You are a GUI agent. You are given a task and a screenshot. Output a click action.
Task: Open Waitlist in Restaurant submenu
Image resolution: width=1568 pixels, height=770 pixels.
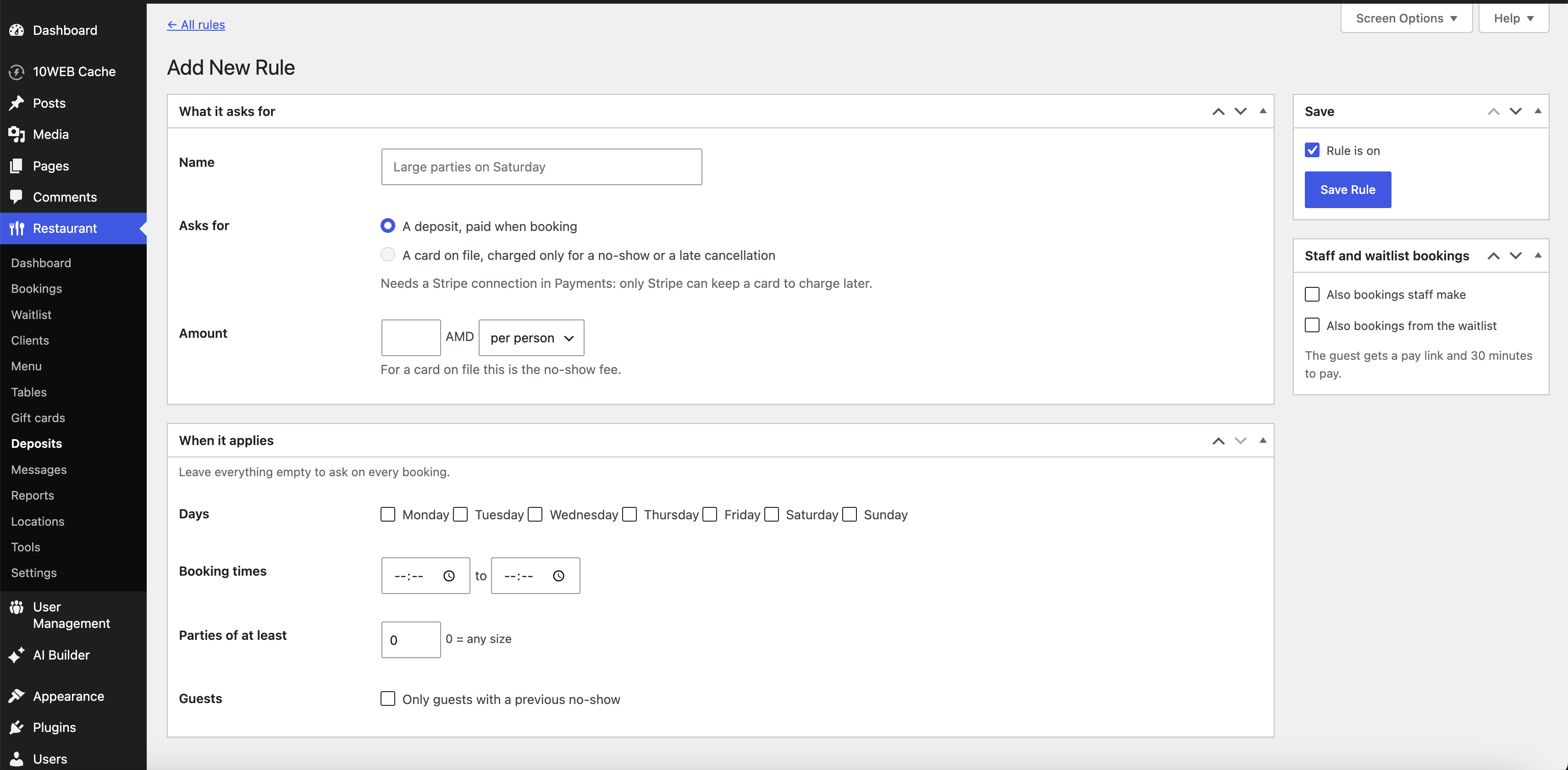click(31, 315)
